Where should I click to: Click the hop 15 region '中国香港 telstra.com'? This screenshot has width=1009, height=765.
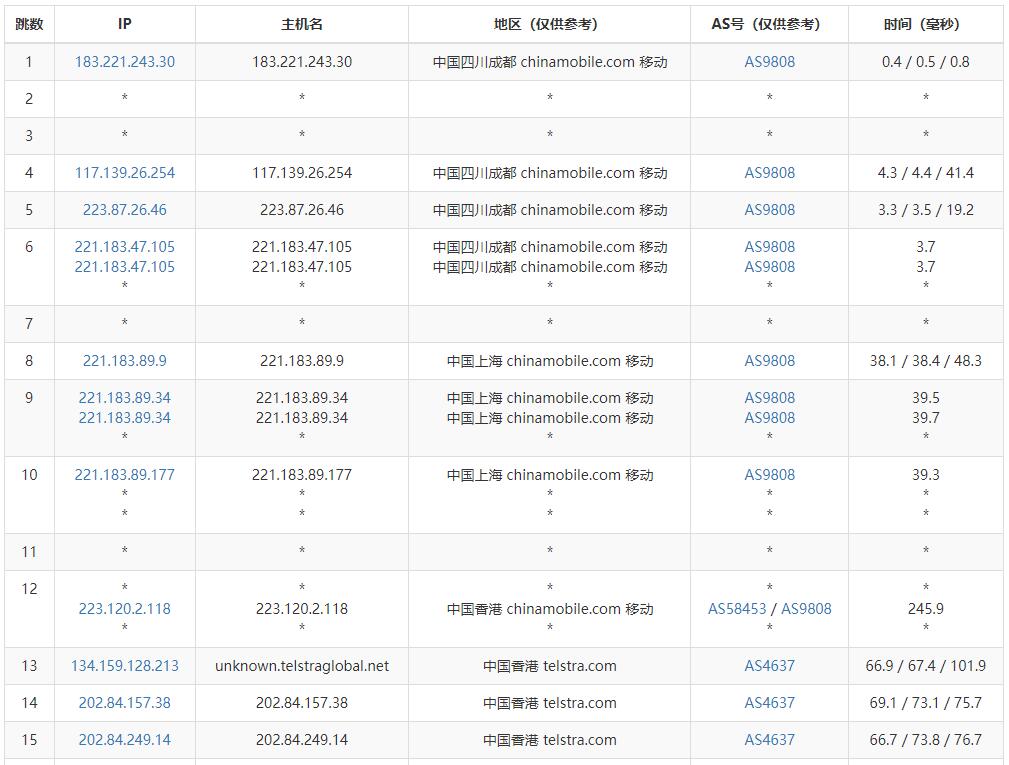[550, 740]
